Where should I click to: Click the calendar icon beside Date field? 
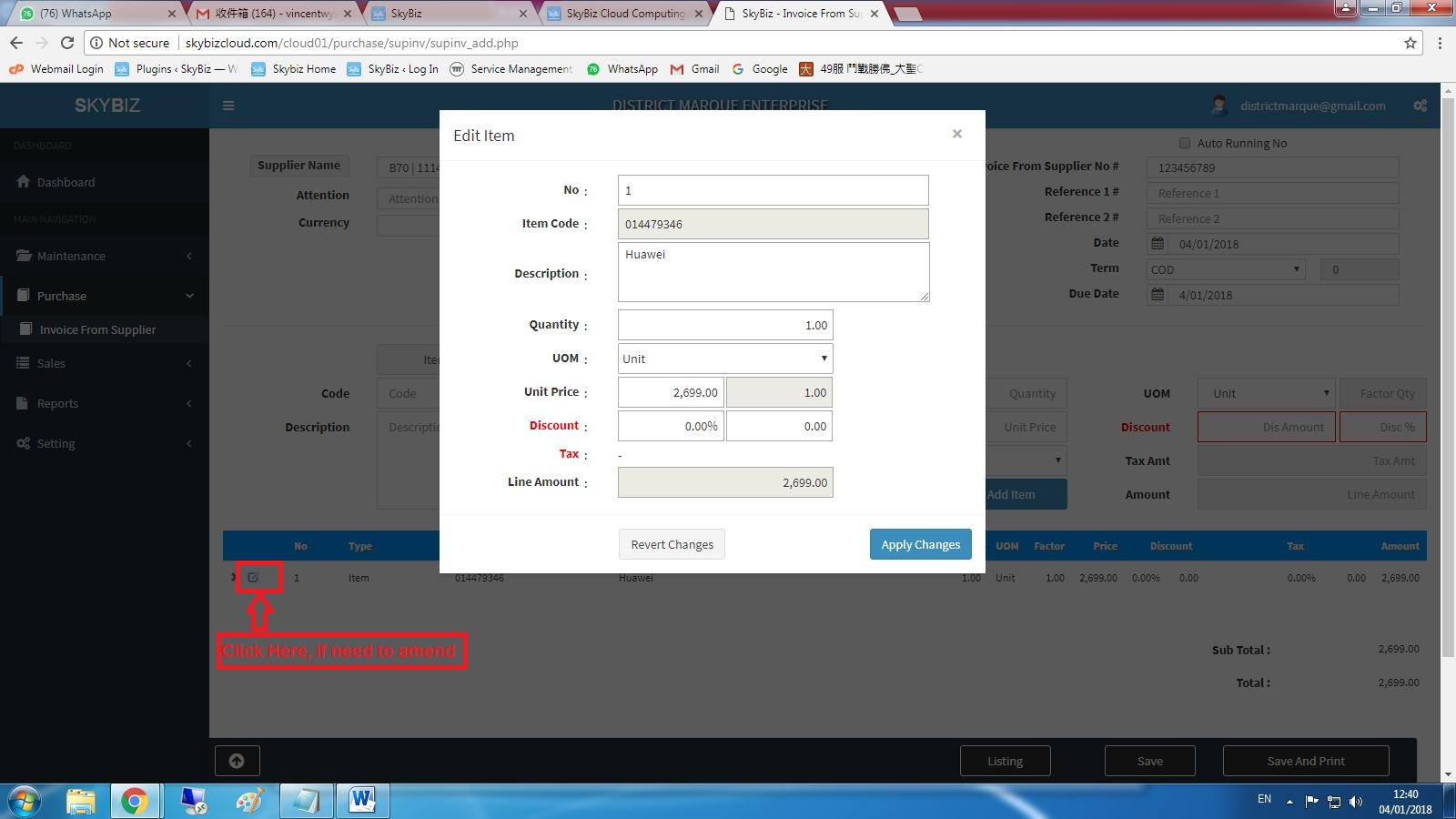pyautogui.click(x=1158, y=243)
